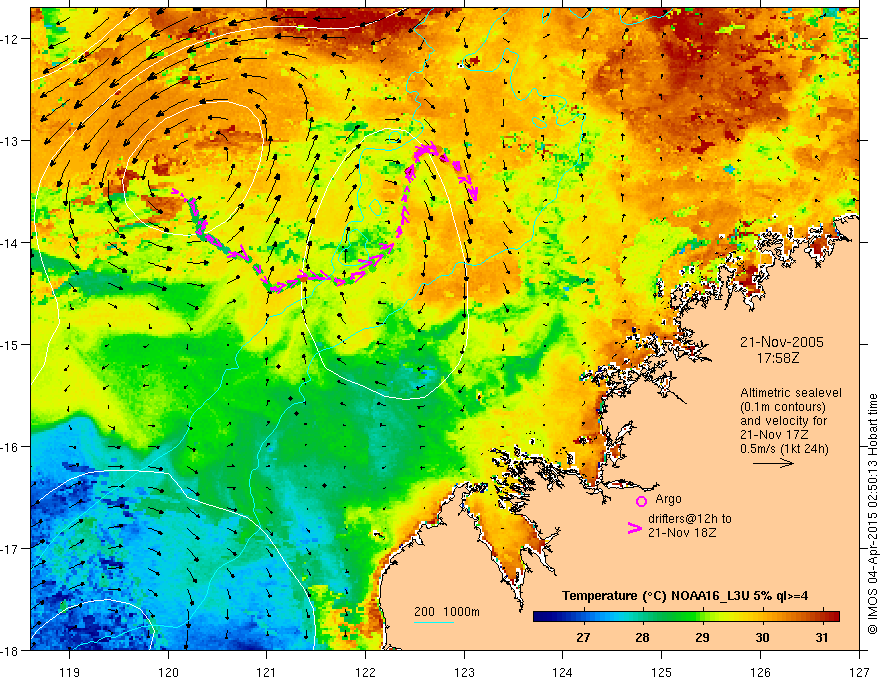The height and width of the screenshot is (680, 880).
Task: Click the color bar value 27
Action: (x=583, y=637)
